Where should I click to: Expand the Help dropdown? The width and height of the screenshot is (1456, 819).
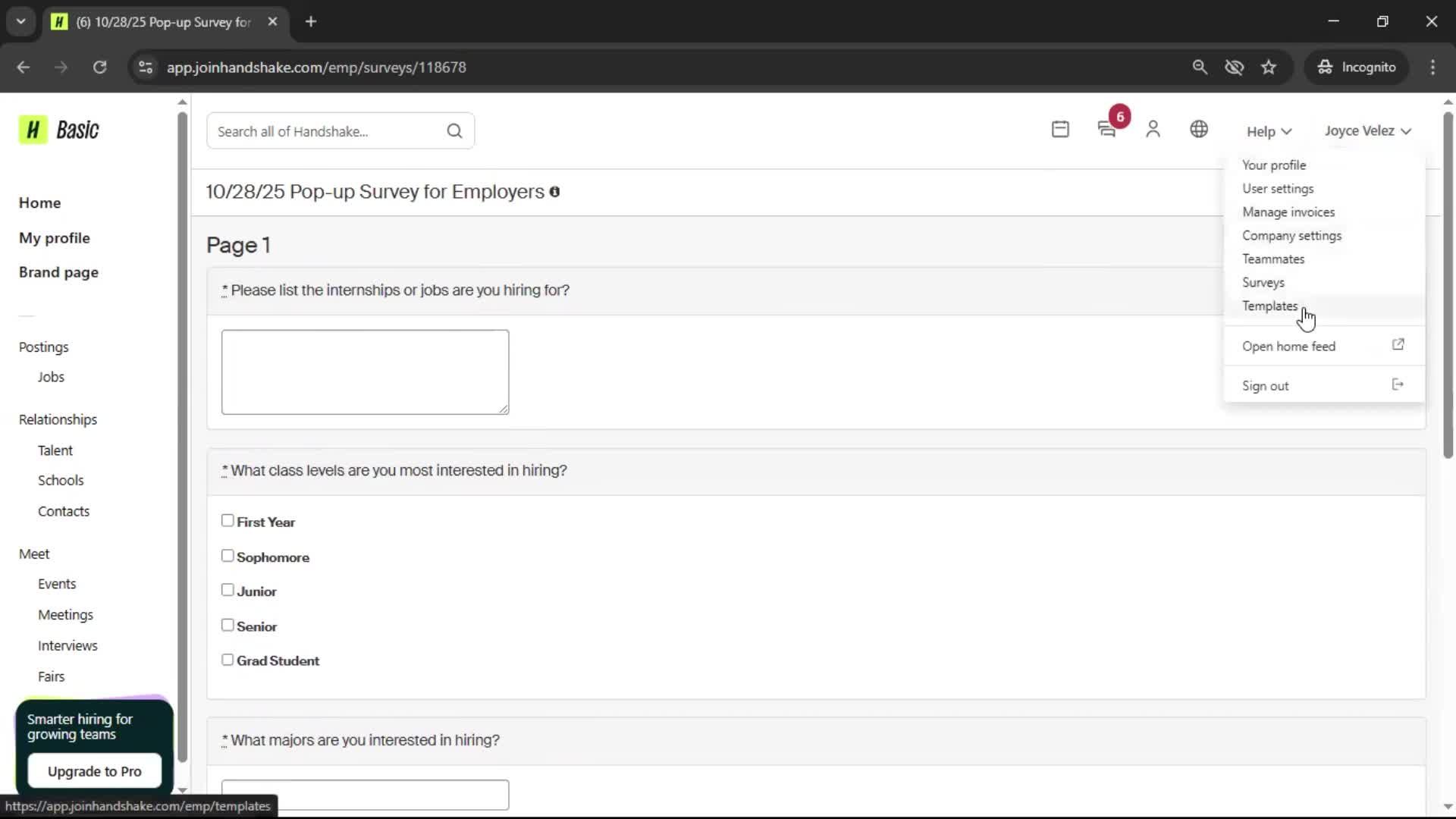pyautogui.click(x=1269, y=131)
